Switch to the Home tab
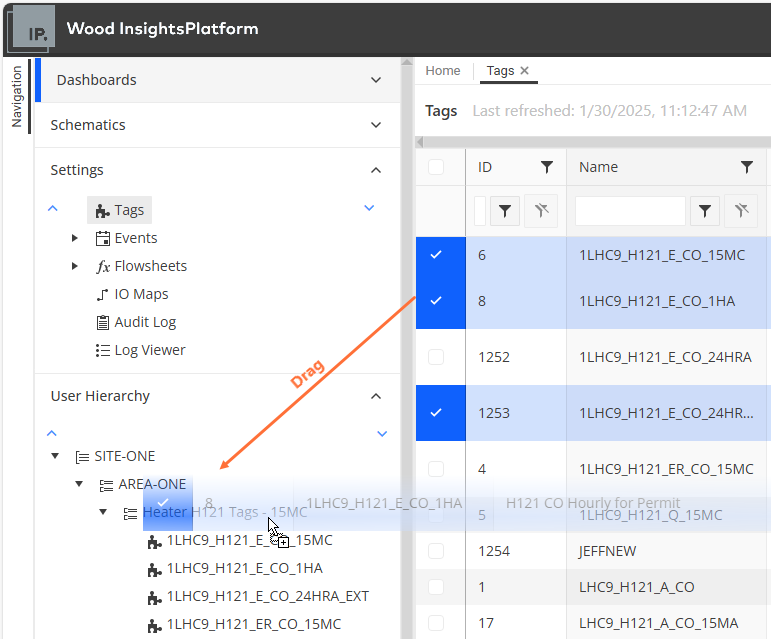 tap(443, 71)
